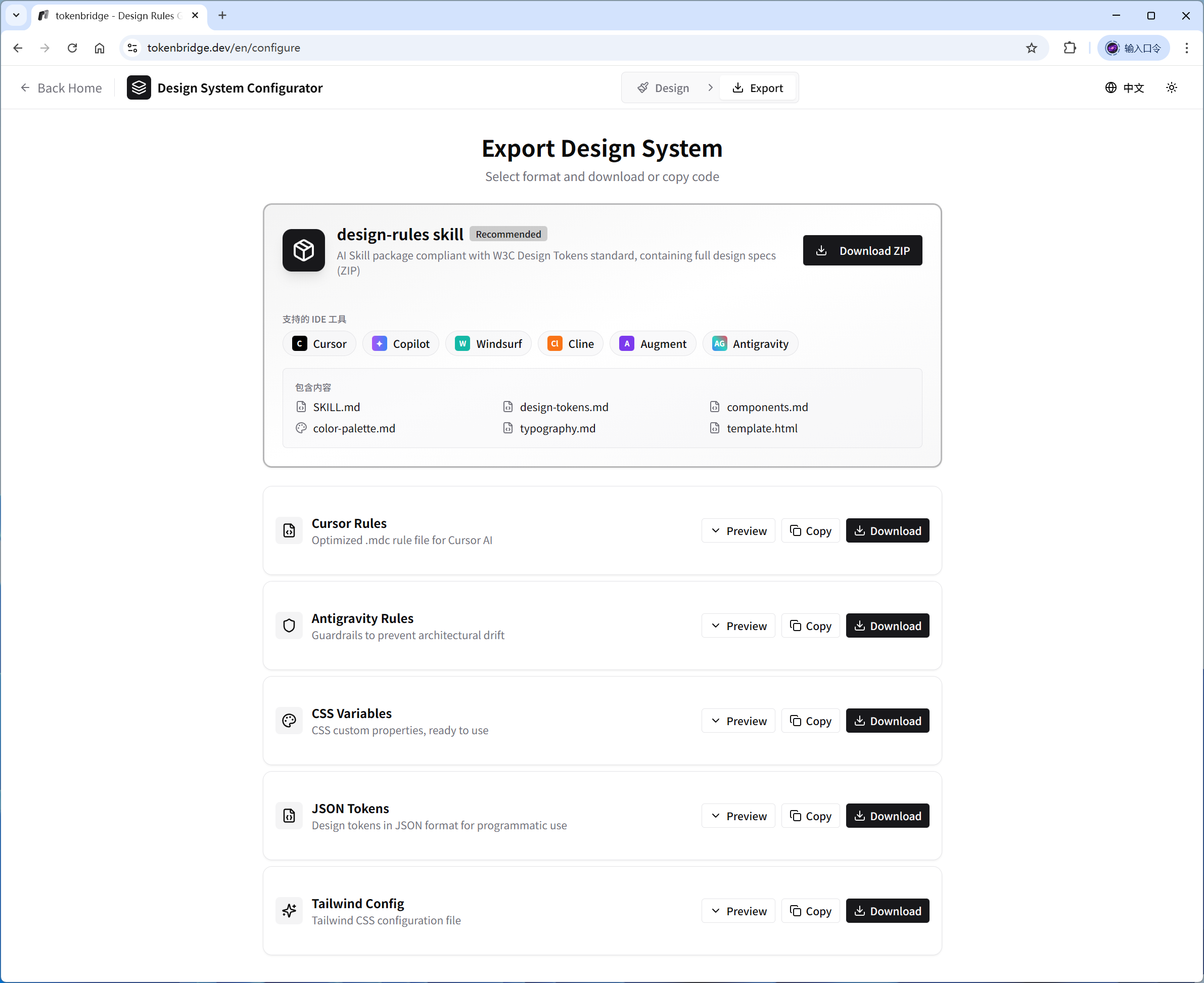Expand the CSS Variables preview
The image size is (1204, 983).
pos(737,720)
